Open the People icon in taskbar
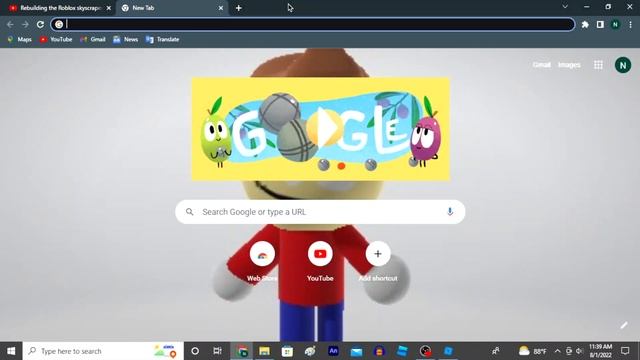The width and height of the screenshot is (640, 360). [x=496, y=351]
